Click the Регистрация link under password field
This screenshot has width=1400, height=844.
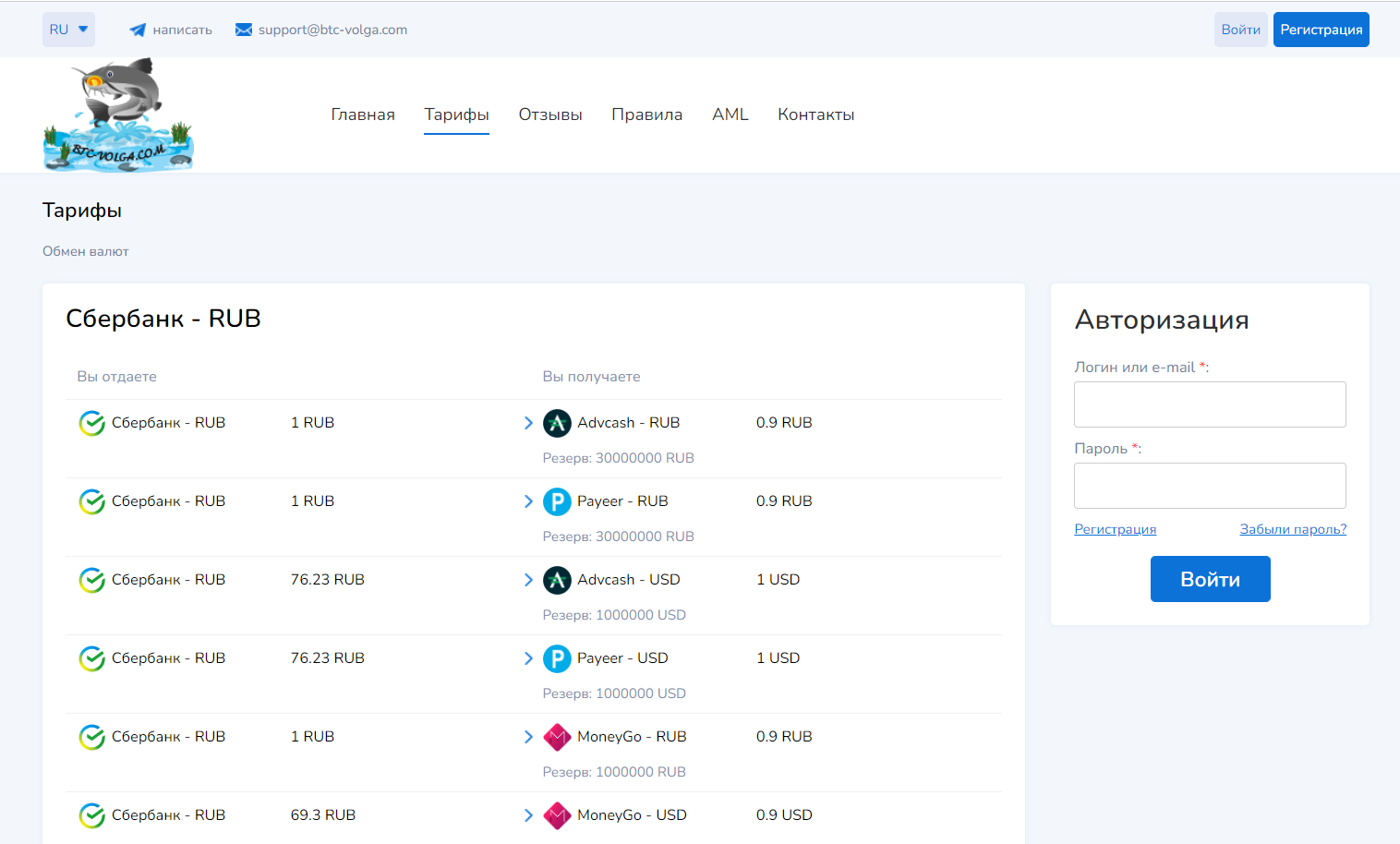[x=1115, y=529]
